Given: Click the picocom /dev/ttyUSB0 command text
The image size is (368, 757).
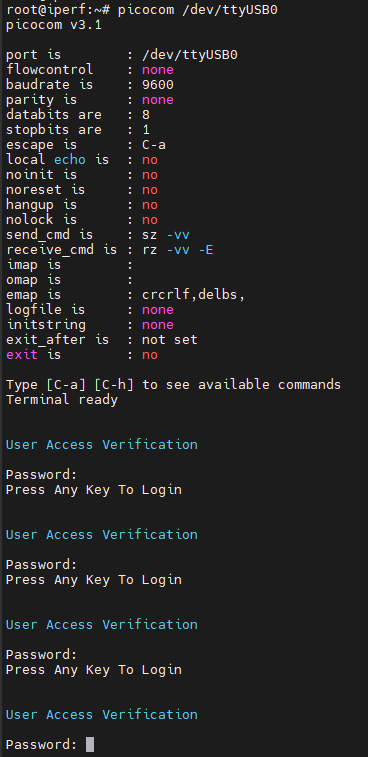Looking at the screenshot, I should point(198,10).
